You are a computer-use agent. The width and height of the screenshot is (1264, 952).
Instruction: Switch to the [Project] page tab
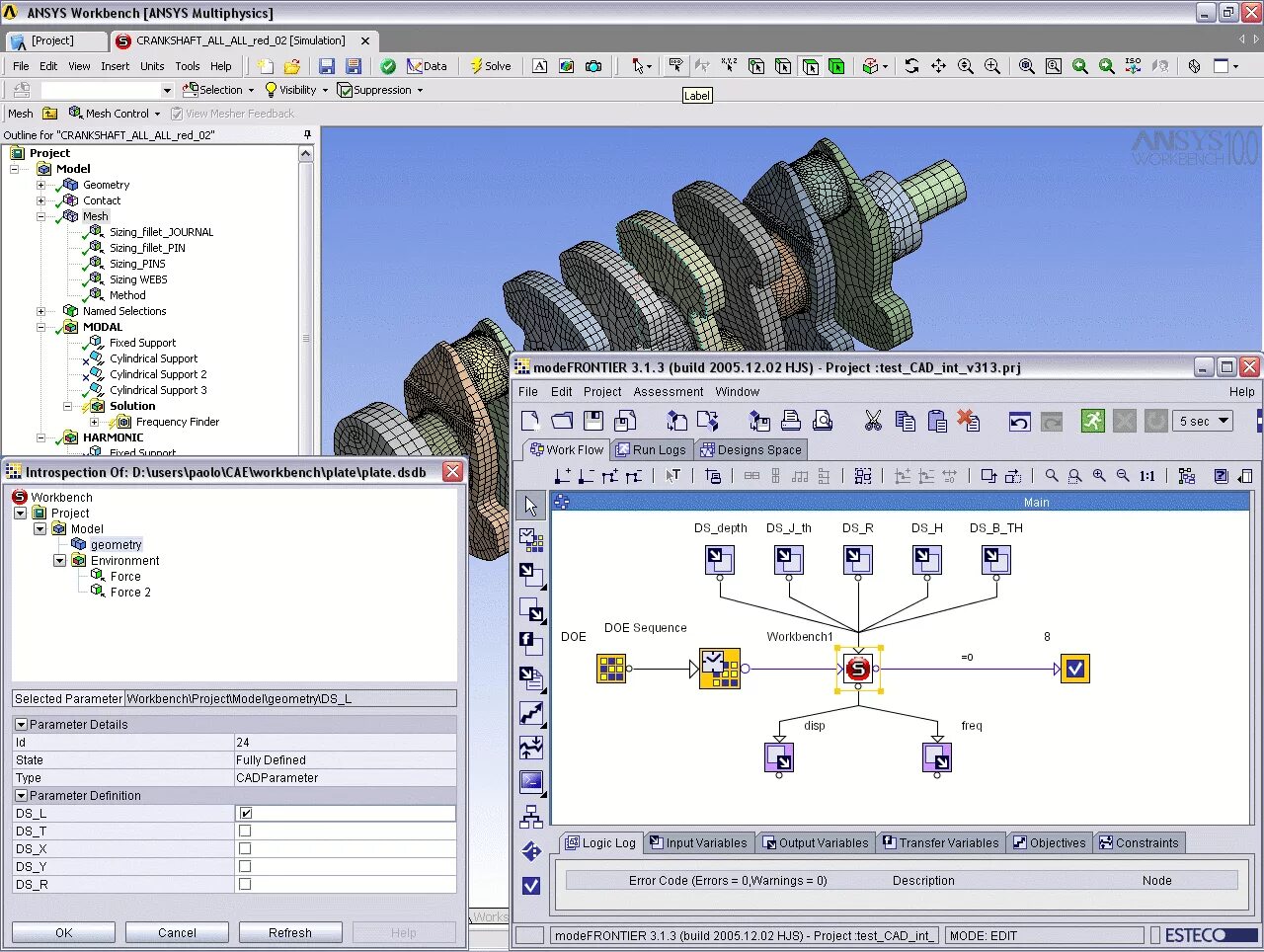(x=55, y=40)
